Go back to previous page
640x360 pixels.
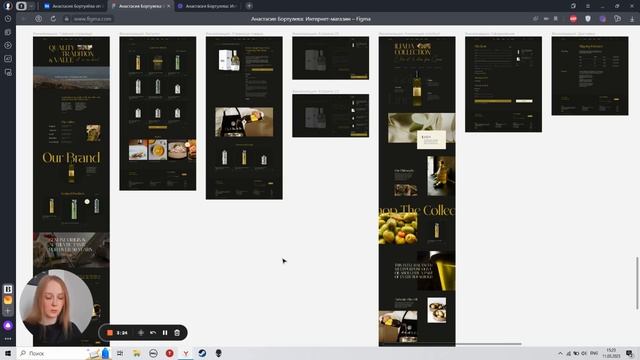point(23,19)
